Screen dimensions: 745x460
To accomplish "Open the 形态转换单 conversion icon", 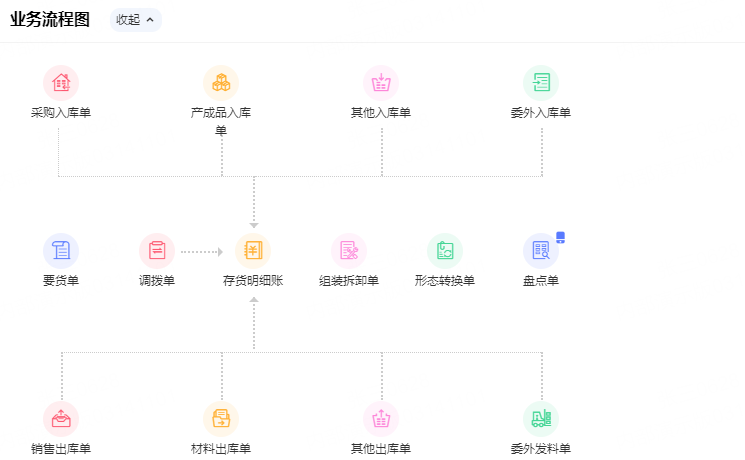I will 445,251.
